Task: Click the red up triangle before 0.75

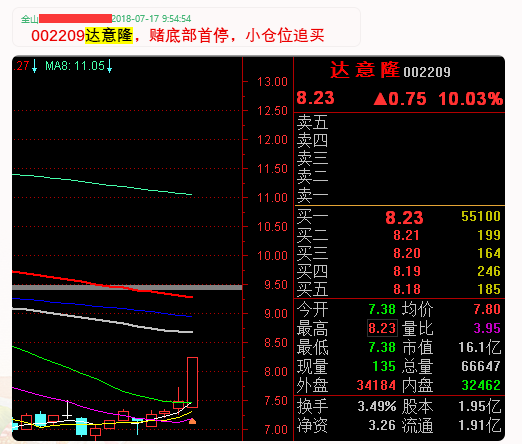Action: click(x=380, y=99)
